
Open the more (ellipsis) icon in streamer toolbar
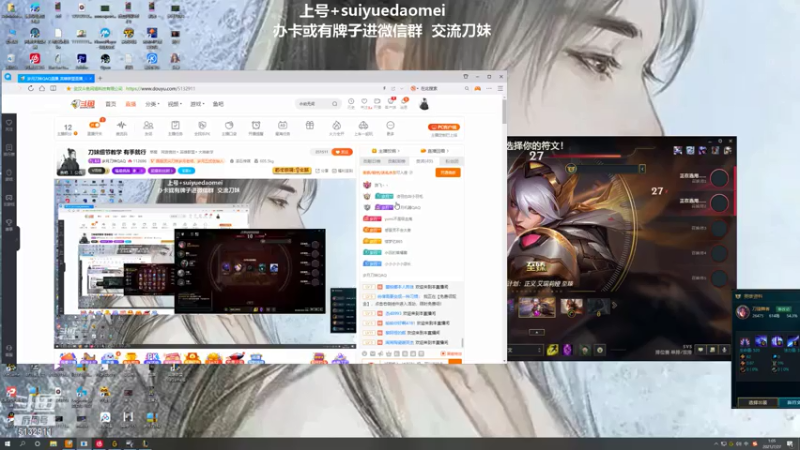pyautogui.click(x=390, y=125)
